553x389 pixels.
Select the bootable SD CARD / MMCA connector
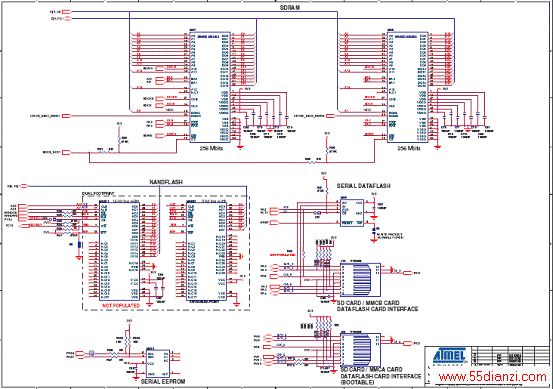(360, 350)
